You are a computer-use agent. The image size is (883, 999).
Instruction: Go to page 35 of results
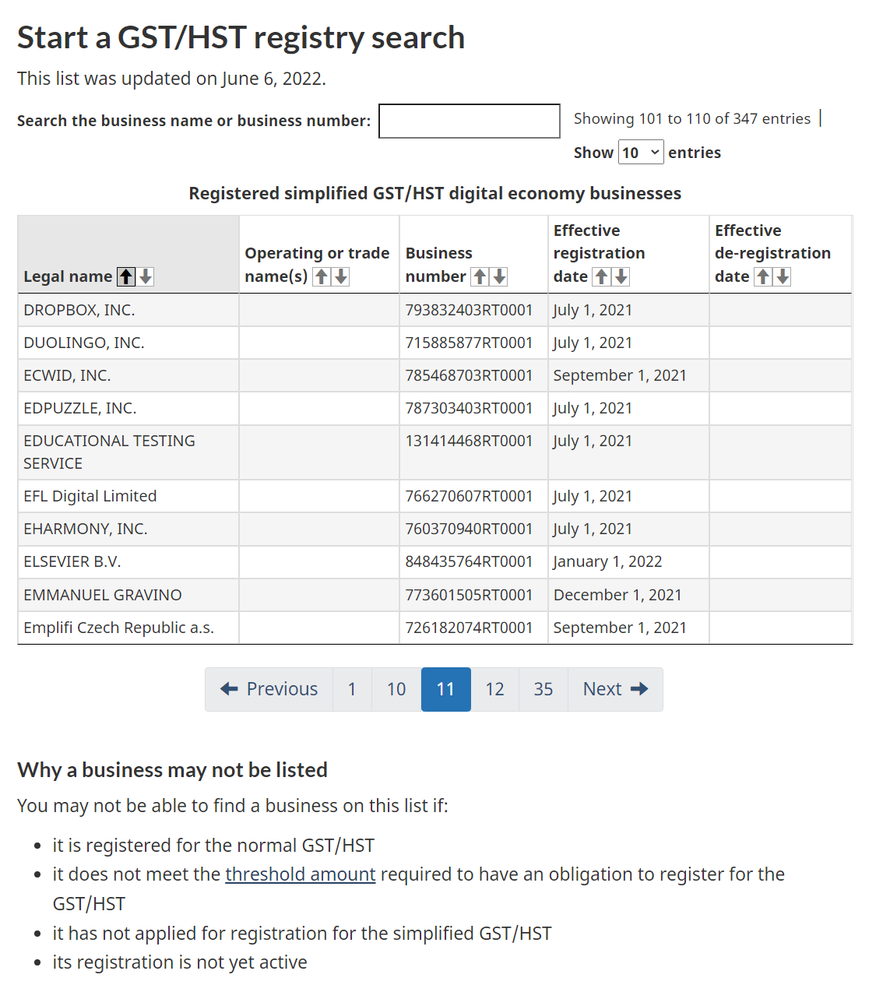click(x=543, y=689)
